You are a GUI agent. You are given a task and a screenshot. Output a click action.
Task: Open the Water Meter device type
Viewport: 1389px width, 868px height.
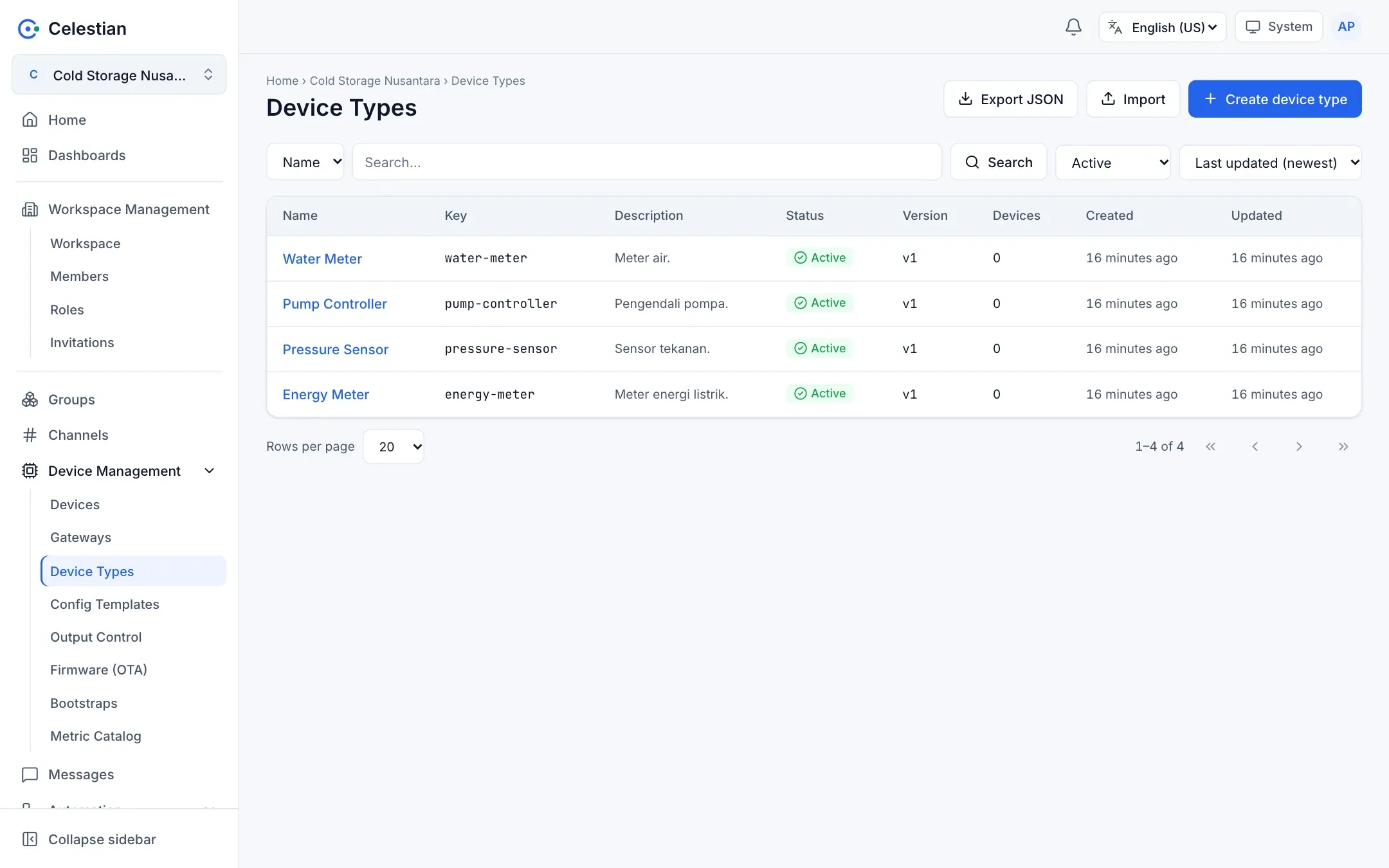(x=322, y=258)
